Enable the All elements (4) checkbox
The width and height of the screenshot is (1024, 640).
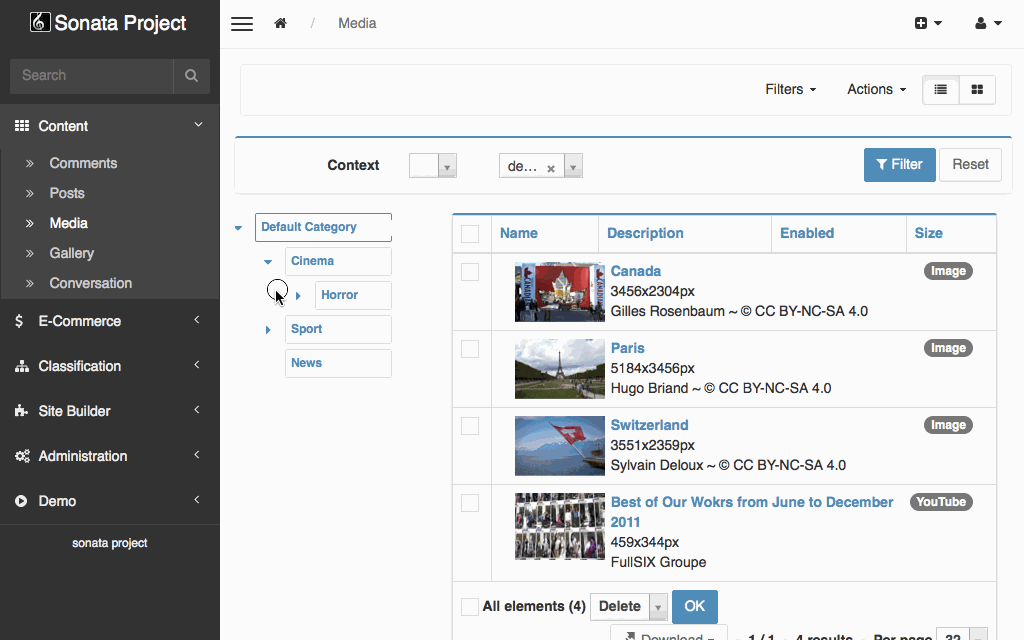point(470,607)
